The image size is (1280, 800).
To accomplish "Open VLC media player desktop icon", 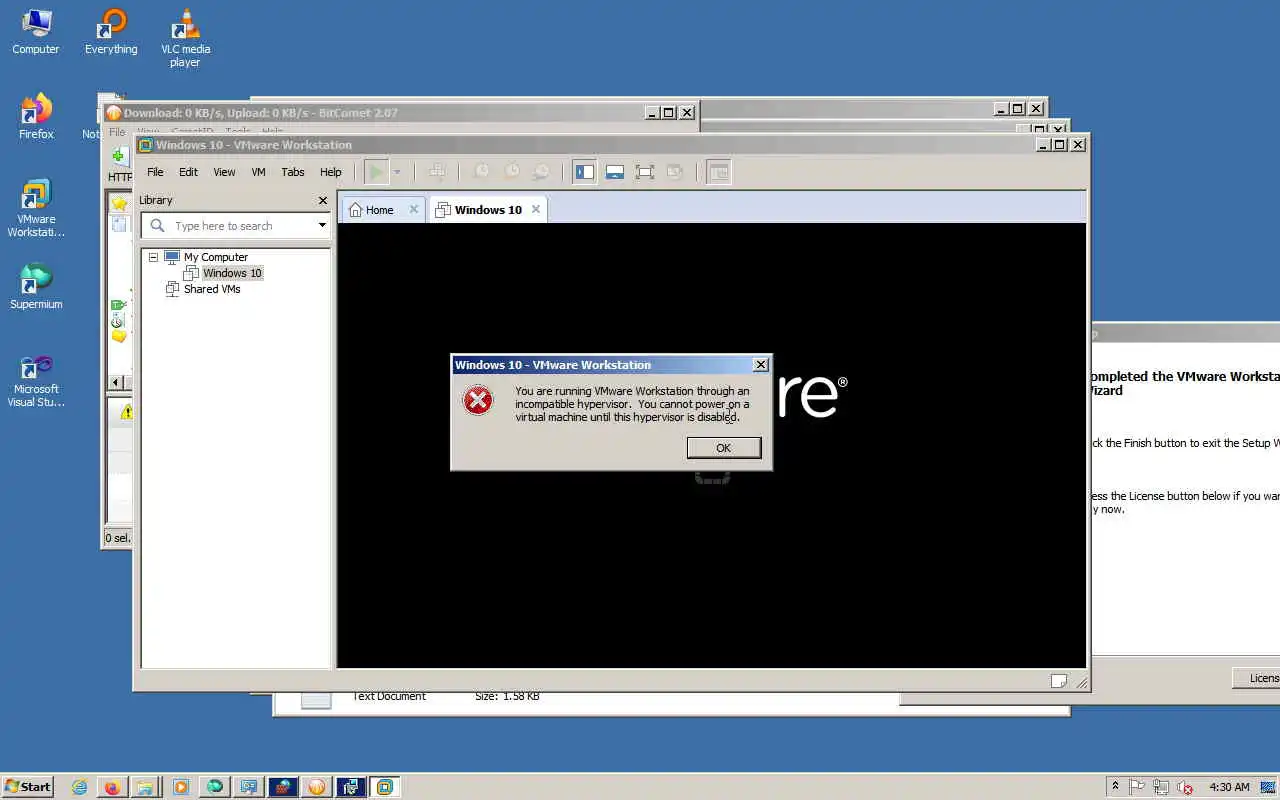I will [185, 38].
